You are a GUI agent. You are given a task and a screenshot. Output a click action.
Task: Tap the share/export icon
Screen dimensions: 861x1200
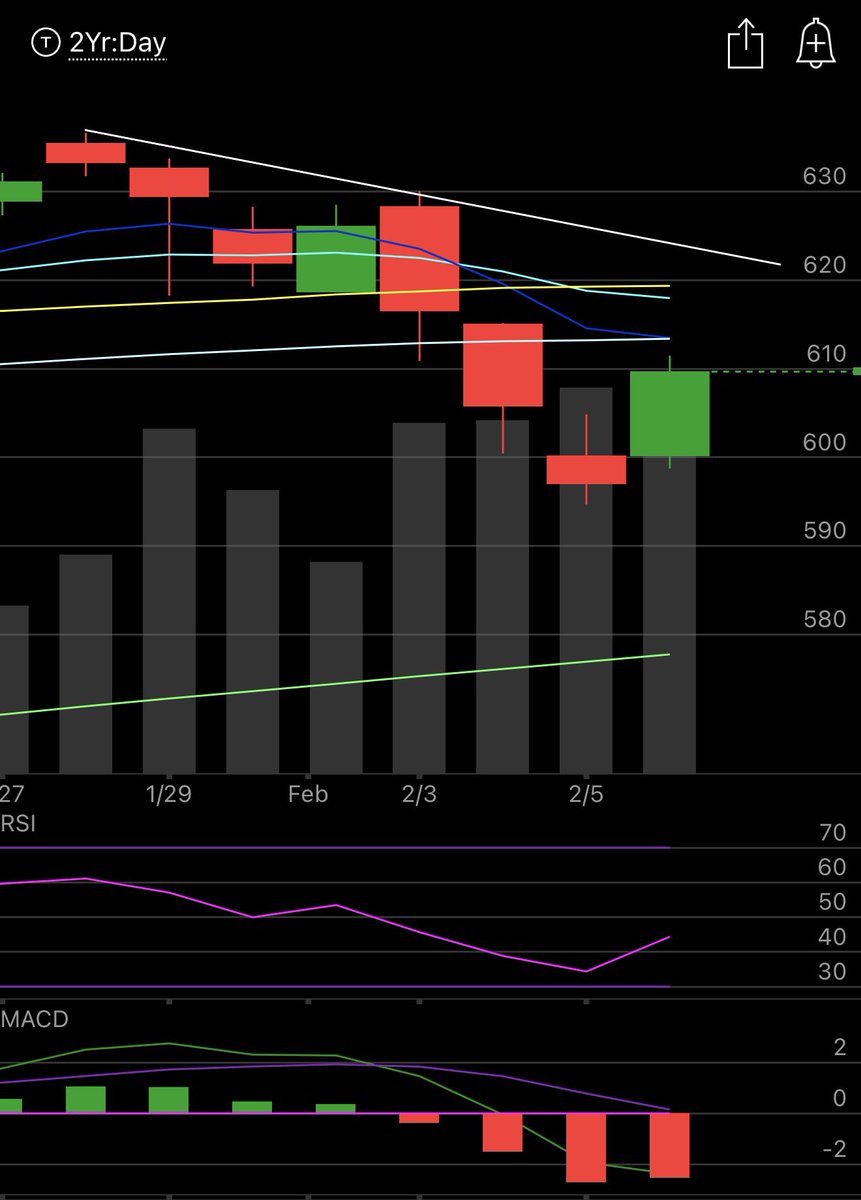tap(745, 46)
